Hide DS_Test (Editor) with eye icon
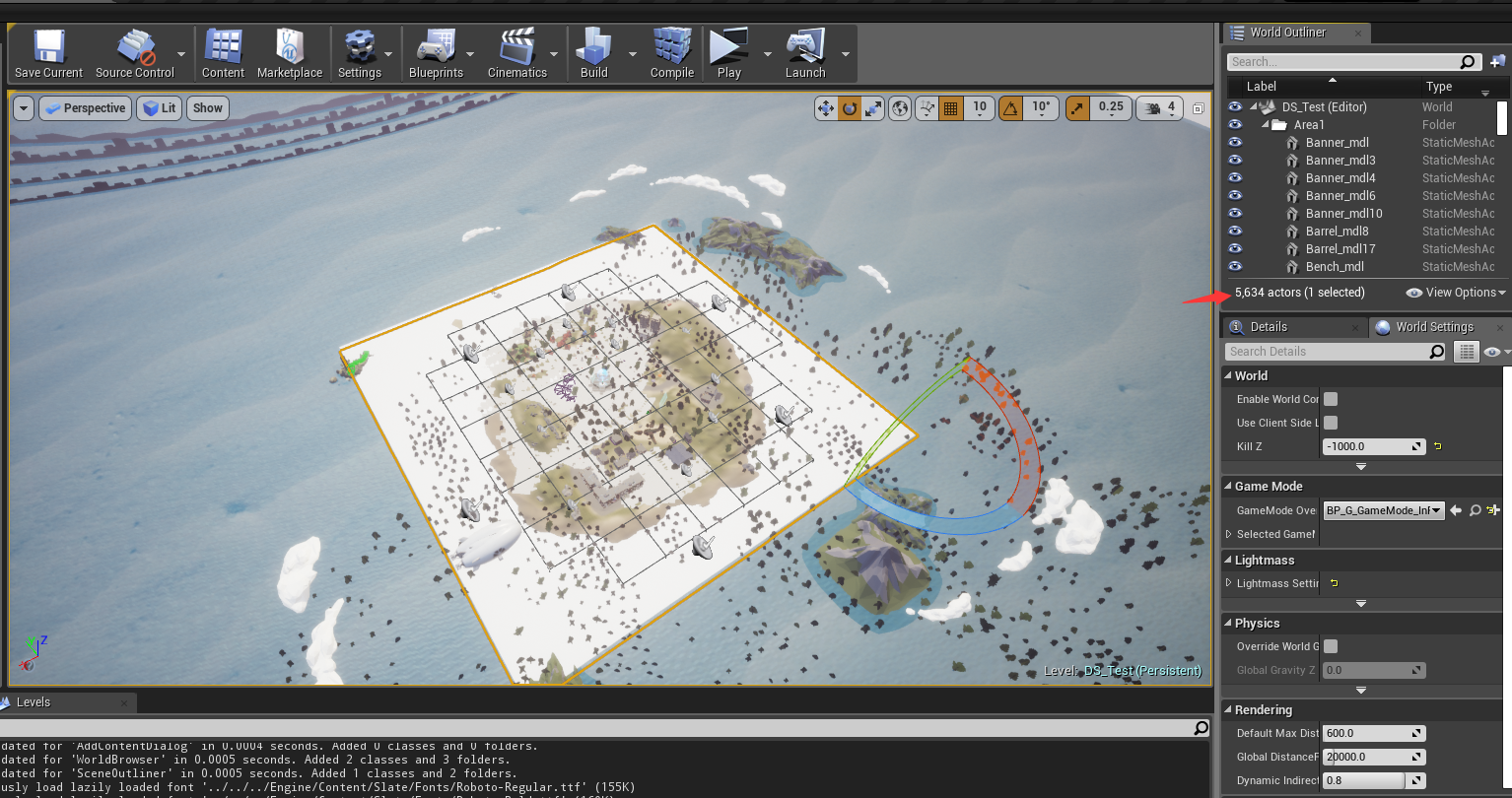Image resolution: width=1512 pixels, height=798 pixels. pos(1235,107)
